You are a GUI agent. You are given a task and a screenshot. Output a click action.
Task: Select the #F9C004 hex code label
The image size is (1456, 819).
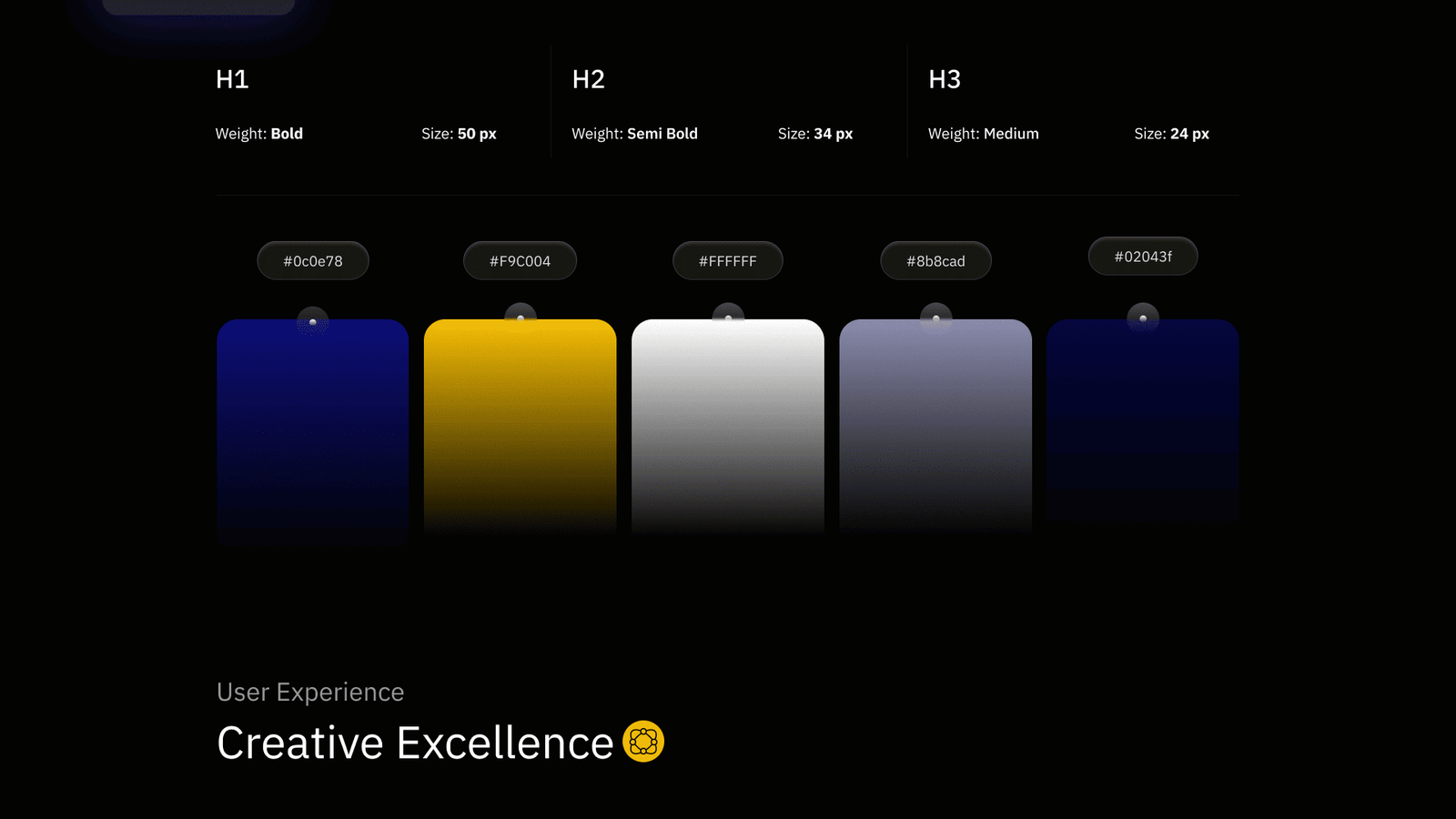[521, 261]
